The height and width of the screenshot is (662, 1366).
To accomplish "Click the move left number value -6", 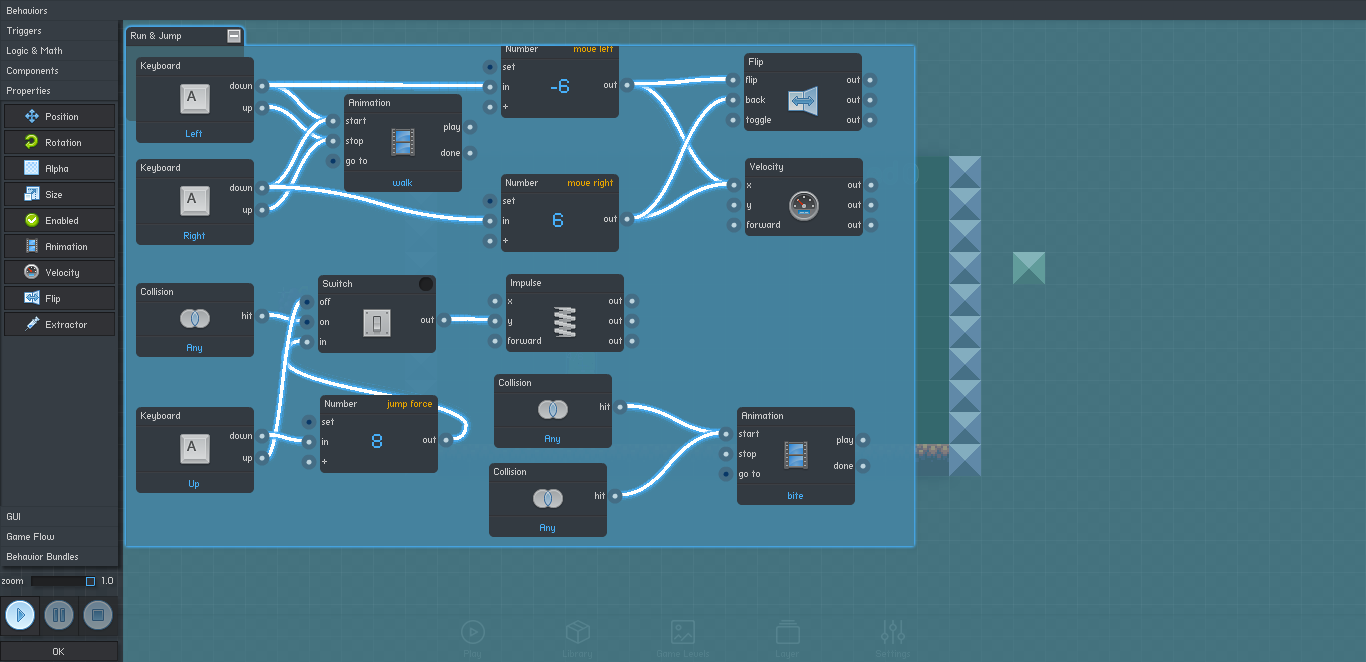I will pyautogui.click(x=559, y=87).
